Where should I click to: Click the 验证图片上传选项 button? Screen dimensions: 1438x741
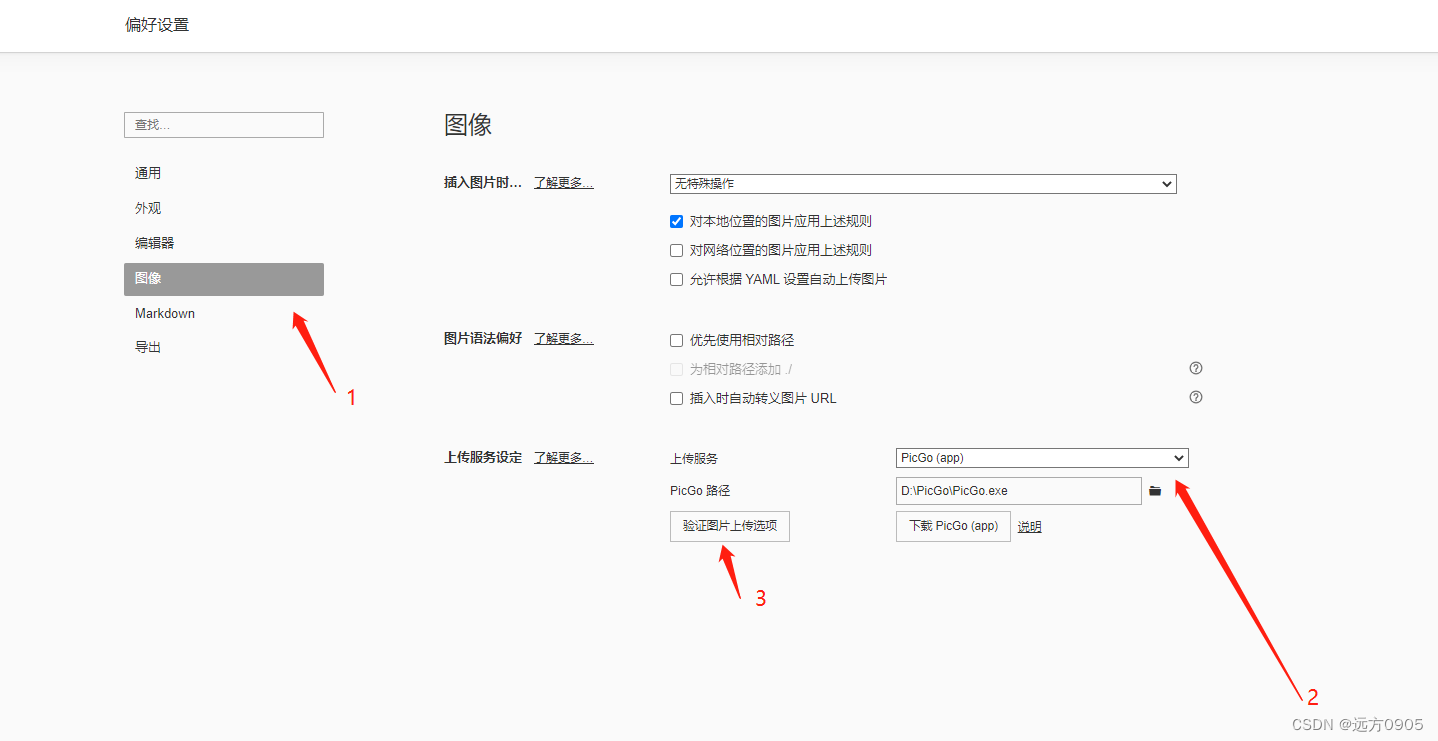tap(730, 525)
